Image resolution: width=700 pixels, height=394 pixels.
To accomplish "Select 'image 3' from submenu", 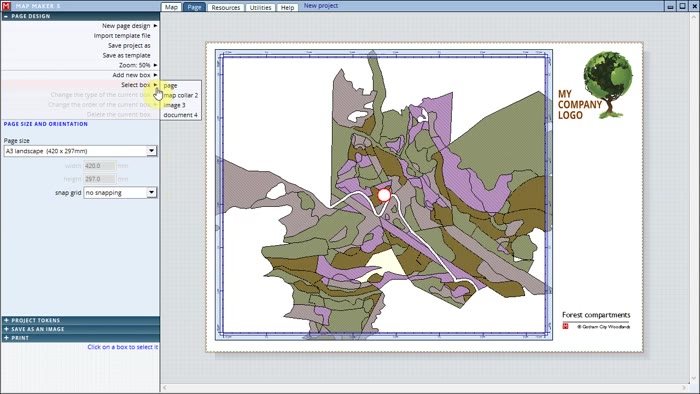I will (x=174, y=105).
